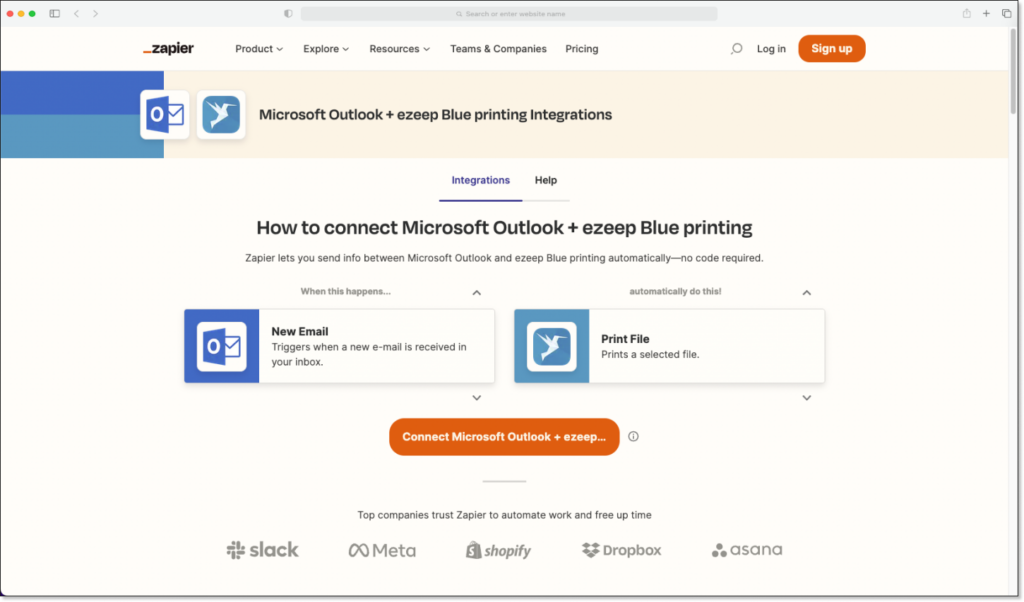Click down chevron below Print File action
Screen dimensions: 1024x602
pos(807,398)
